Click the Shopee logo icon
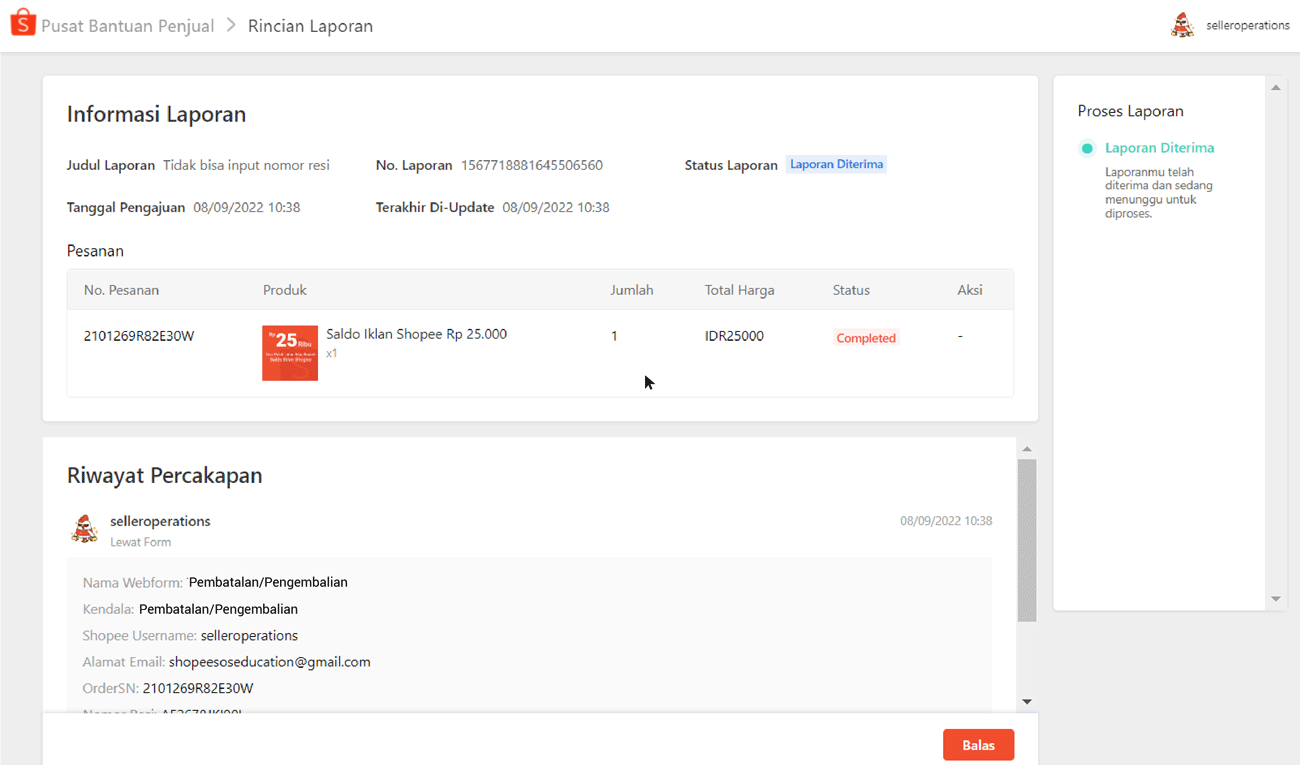This screenshot has height=765, width=1300. pos(23,25)
